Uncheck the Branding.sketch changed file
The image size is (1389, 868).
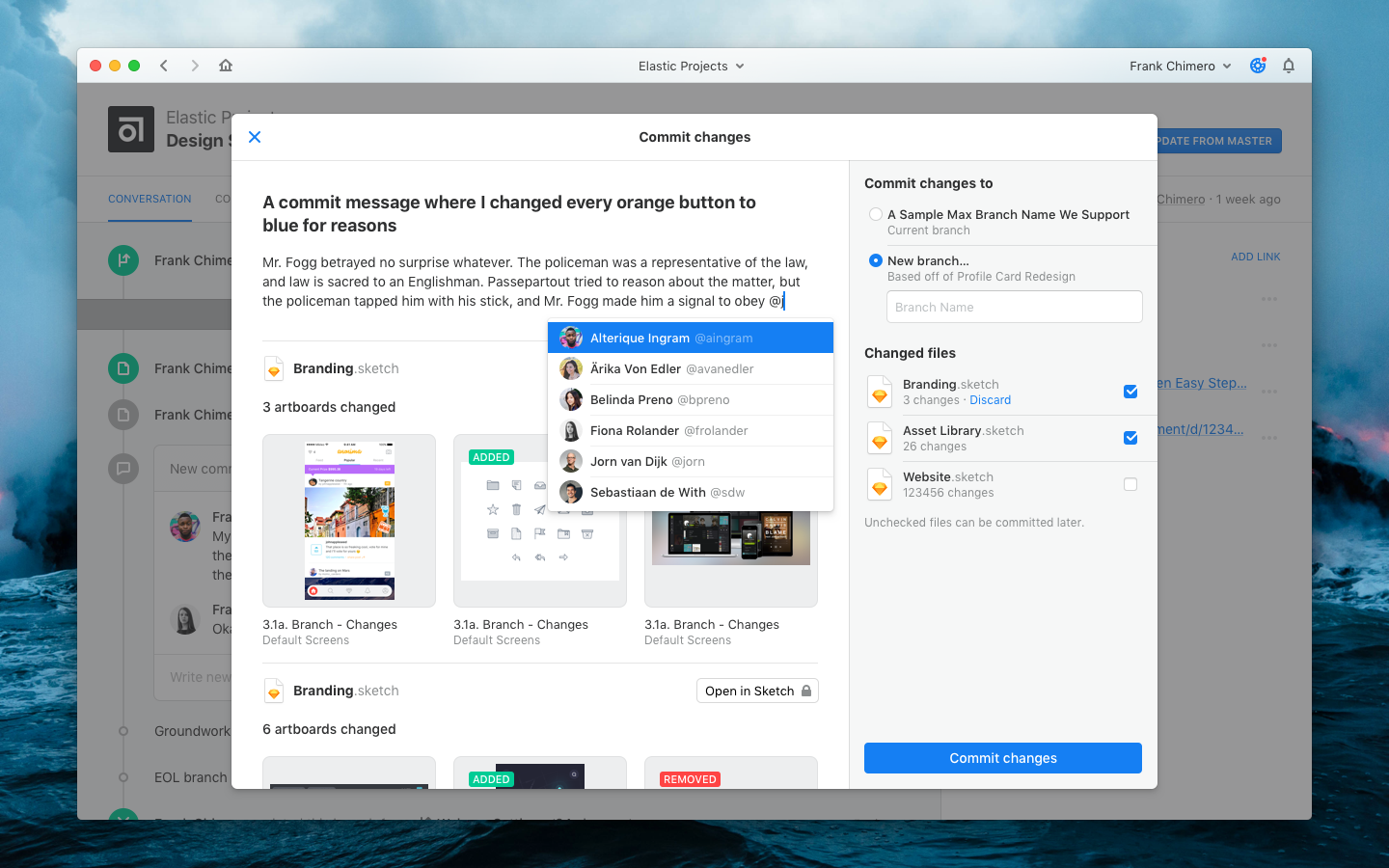pos(1130,392)
